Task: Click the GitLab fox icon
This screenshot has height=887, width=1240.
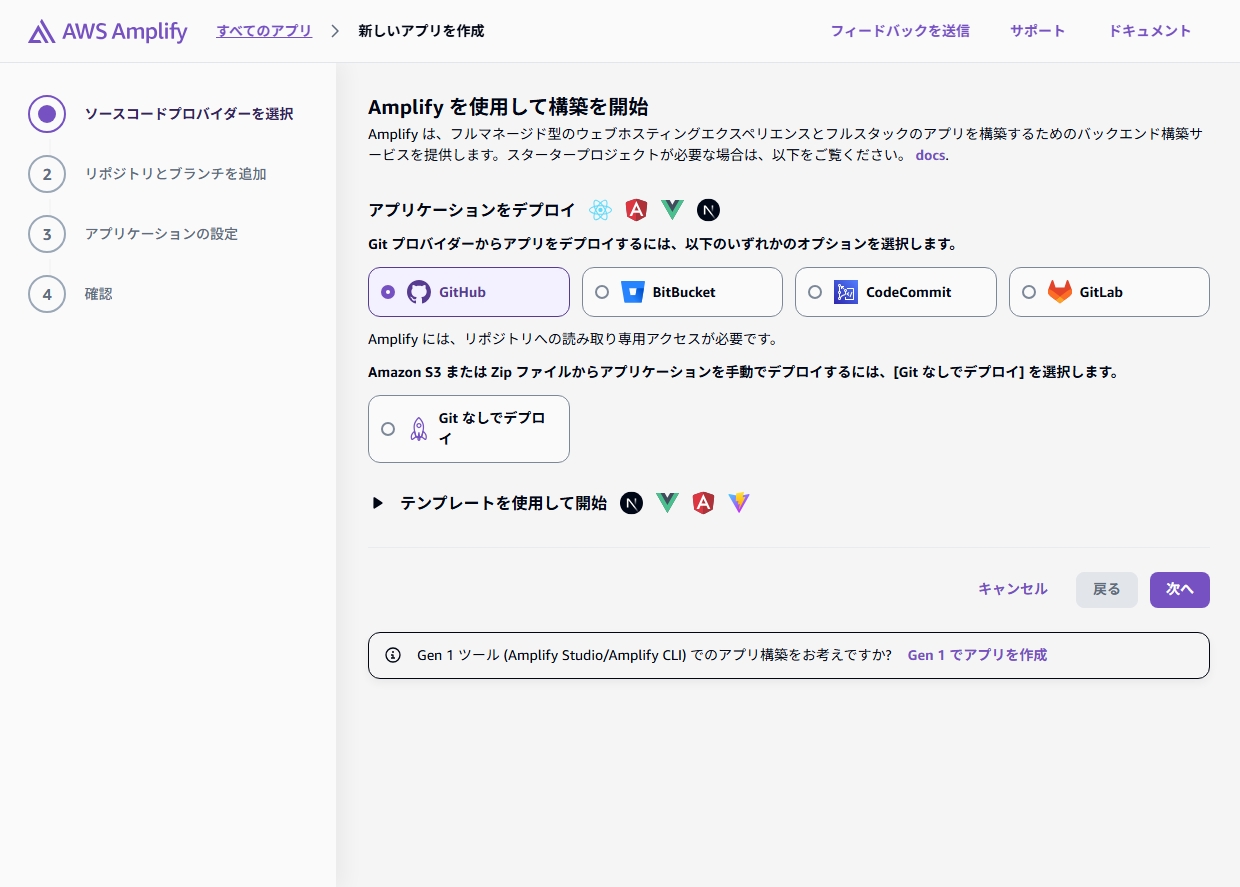Action: tap(1060, 292)
